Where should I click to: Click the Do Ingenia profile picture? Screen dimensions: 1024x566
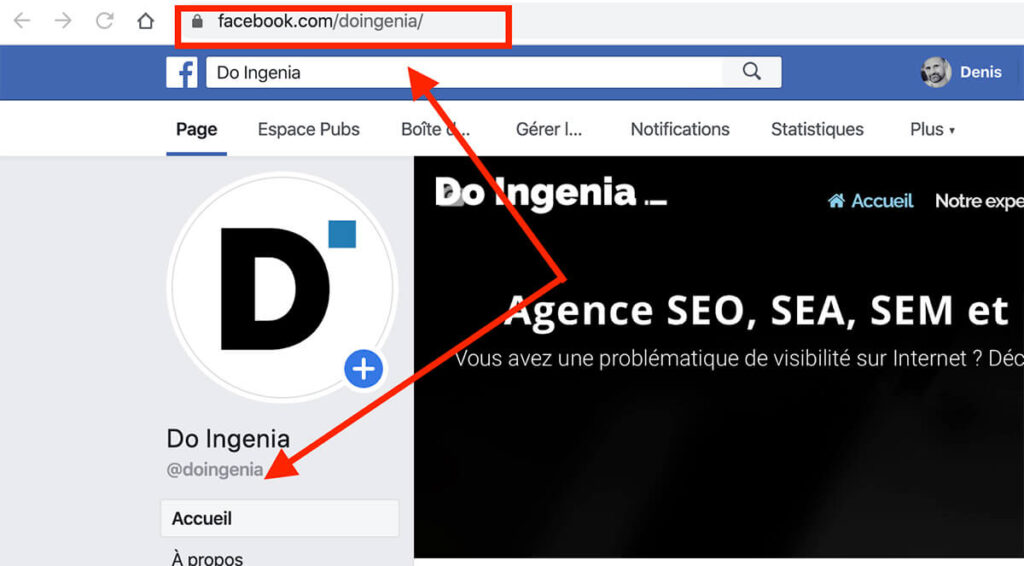coord(282,287)
